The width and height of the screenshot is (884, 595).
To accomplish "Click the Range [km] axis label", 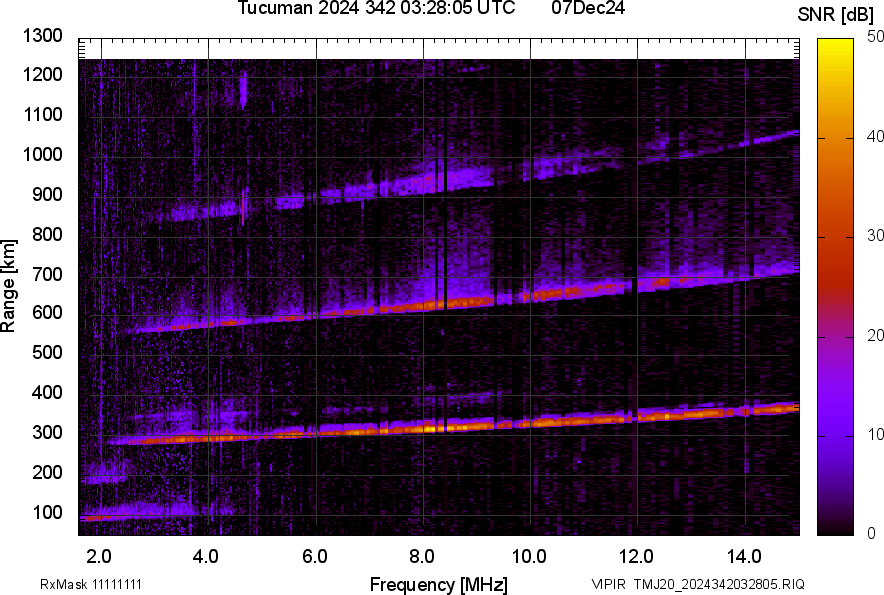I will pos(8,286).
